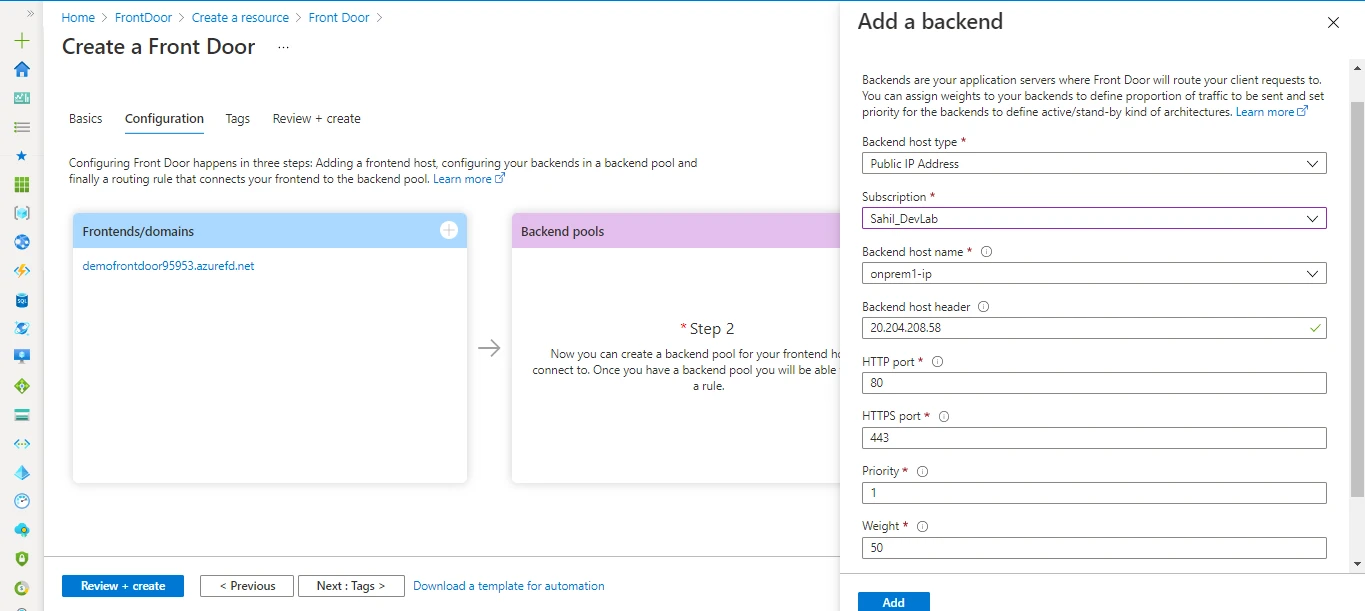
Task: Click the add frontend plus icon in Frontends/domains
Action: [449, 230]
